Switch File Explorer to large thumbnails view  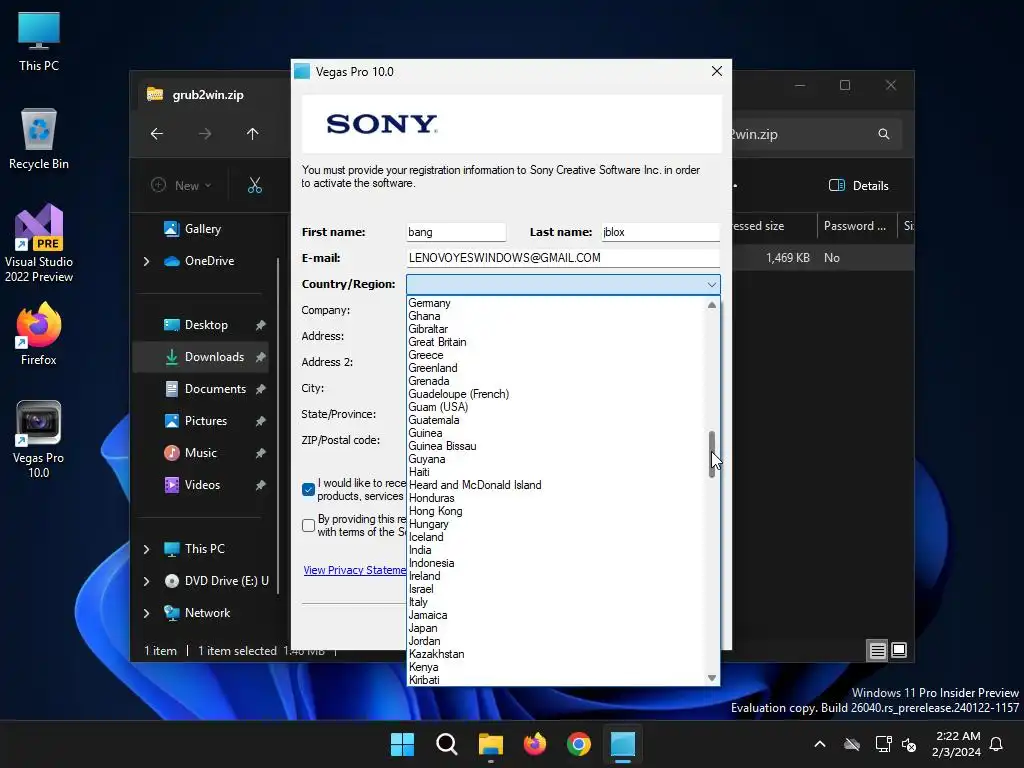tap(899, 650)
